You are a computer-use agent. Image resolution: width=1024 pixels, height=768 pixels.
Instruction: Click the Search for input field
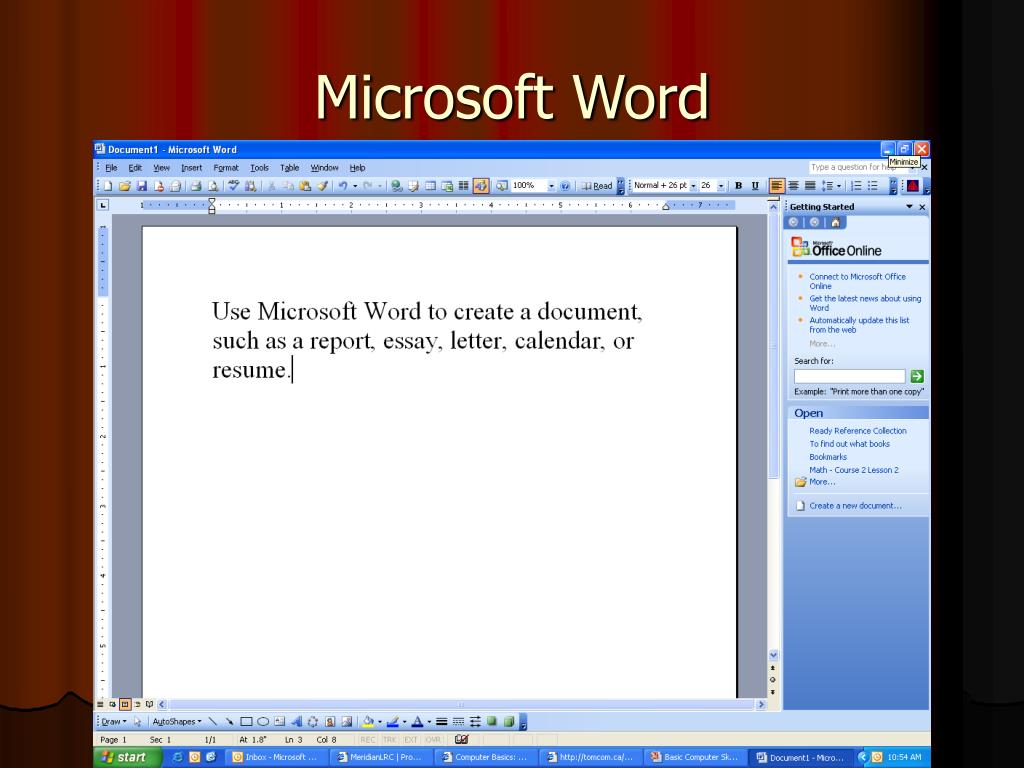pyautogui.click(x=850, y=376)
